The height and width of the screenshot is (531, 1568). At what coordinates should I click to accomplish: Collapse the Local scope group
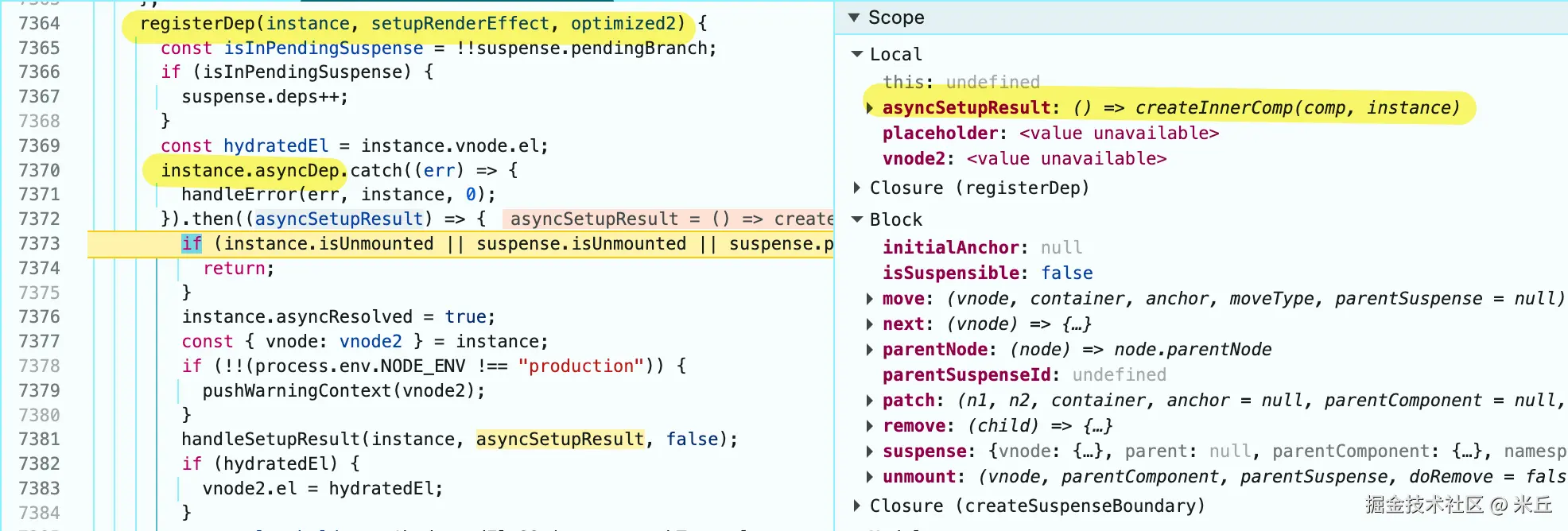tap(857, 54)
